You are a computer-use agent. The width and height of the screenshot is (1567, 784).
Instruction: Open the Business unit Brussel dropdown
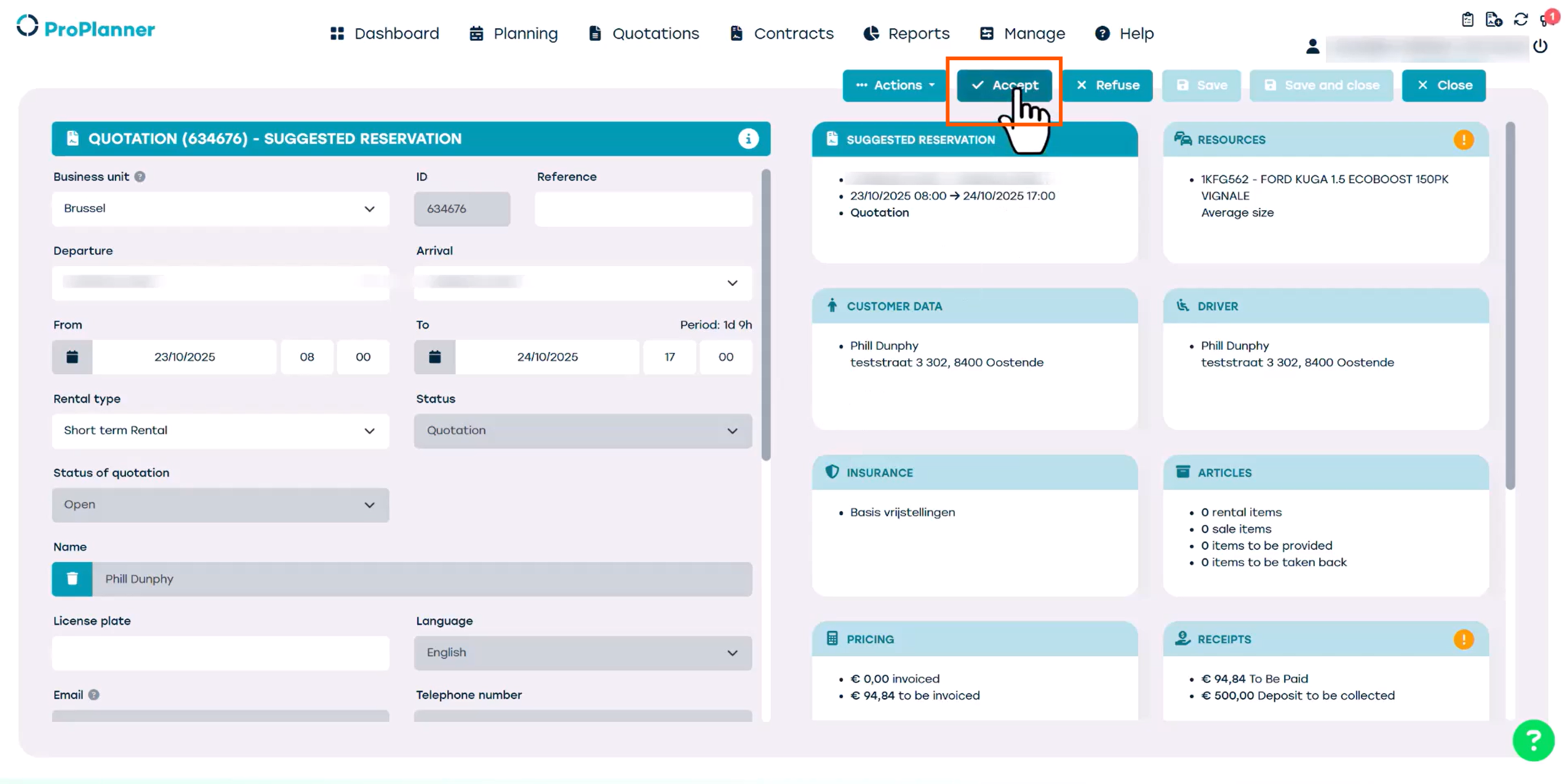(x=220, y=209)
